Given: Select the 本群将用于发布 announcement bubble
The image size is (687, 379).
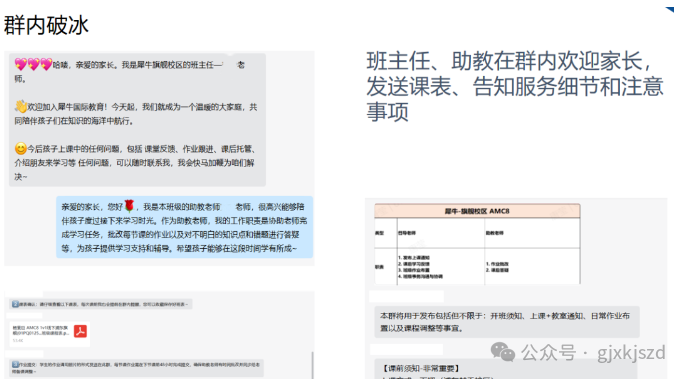Looking at the screenshot, I should click(507, 322).
